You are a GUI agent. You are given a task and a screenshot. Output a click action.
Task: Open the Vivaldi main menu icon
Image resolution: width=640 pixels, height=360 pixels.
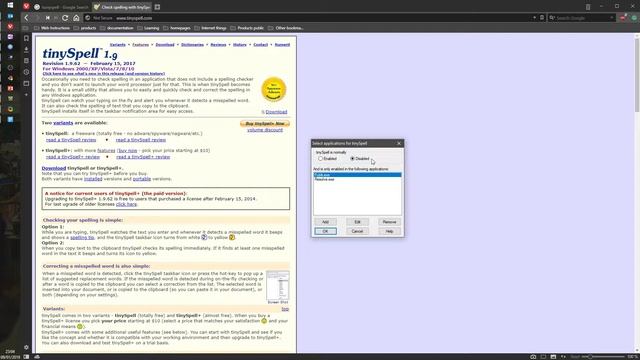pos(26,7)
